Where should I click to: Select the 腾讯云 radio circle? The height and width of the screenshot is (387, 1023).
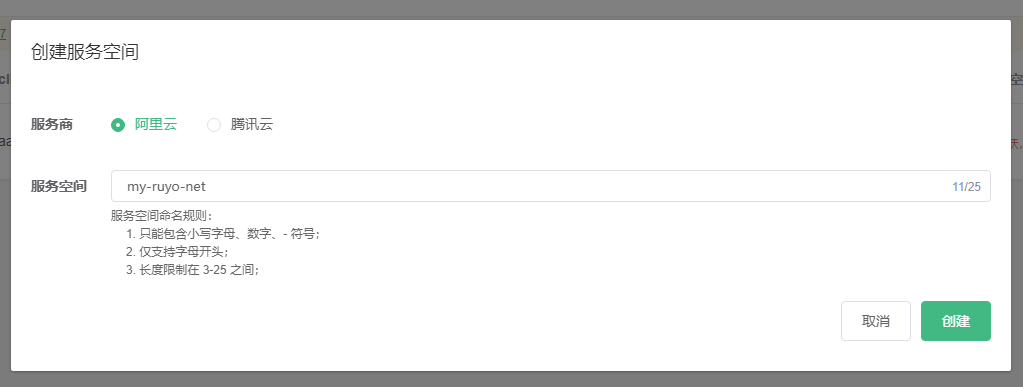point(214,125)
